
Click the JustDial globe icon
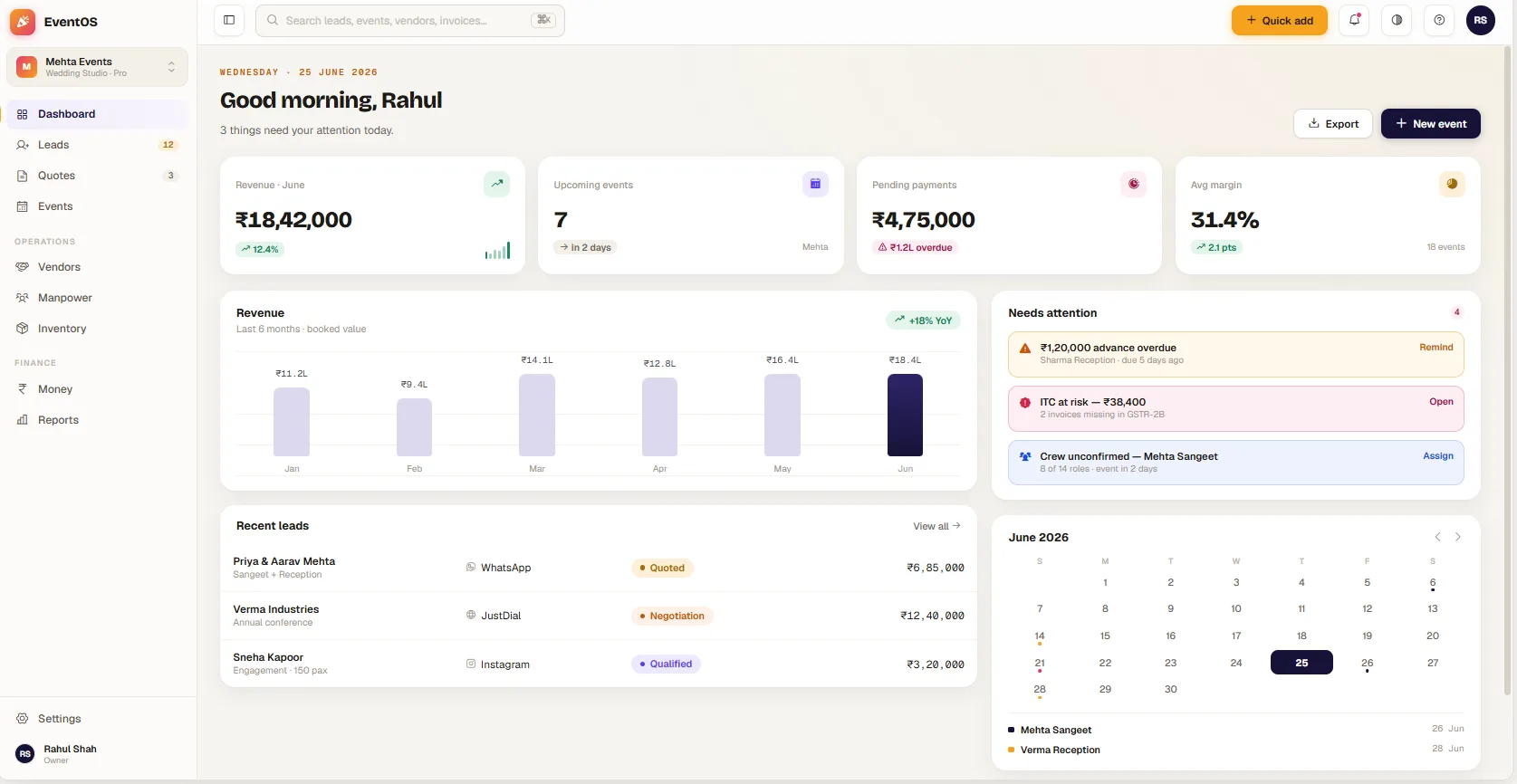click(x=471, y=616)
